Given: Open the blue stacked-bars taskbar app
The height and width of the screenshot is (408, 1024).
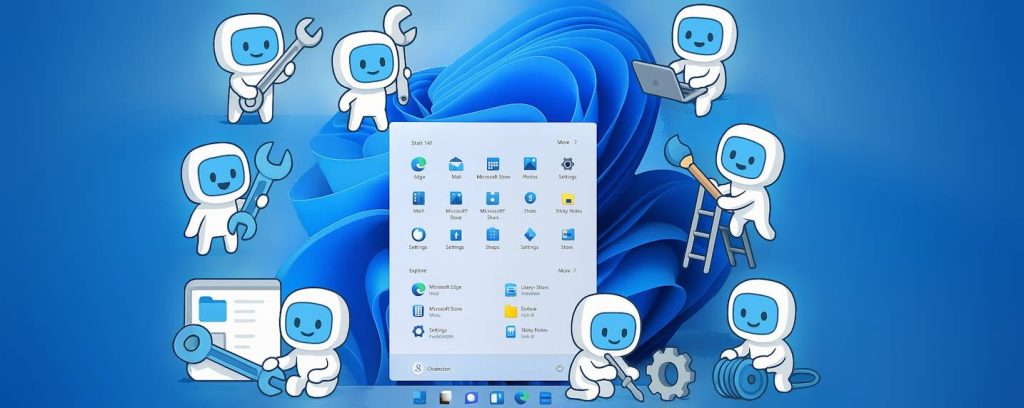Looking at the screenshot, I should point(545,398).
